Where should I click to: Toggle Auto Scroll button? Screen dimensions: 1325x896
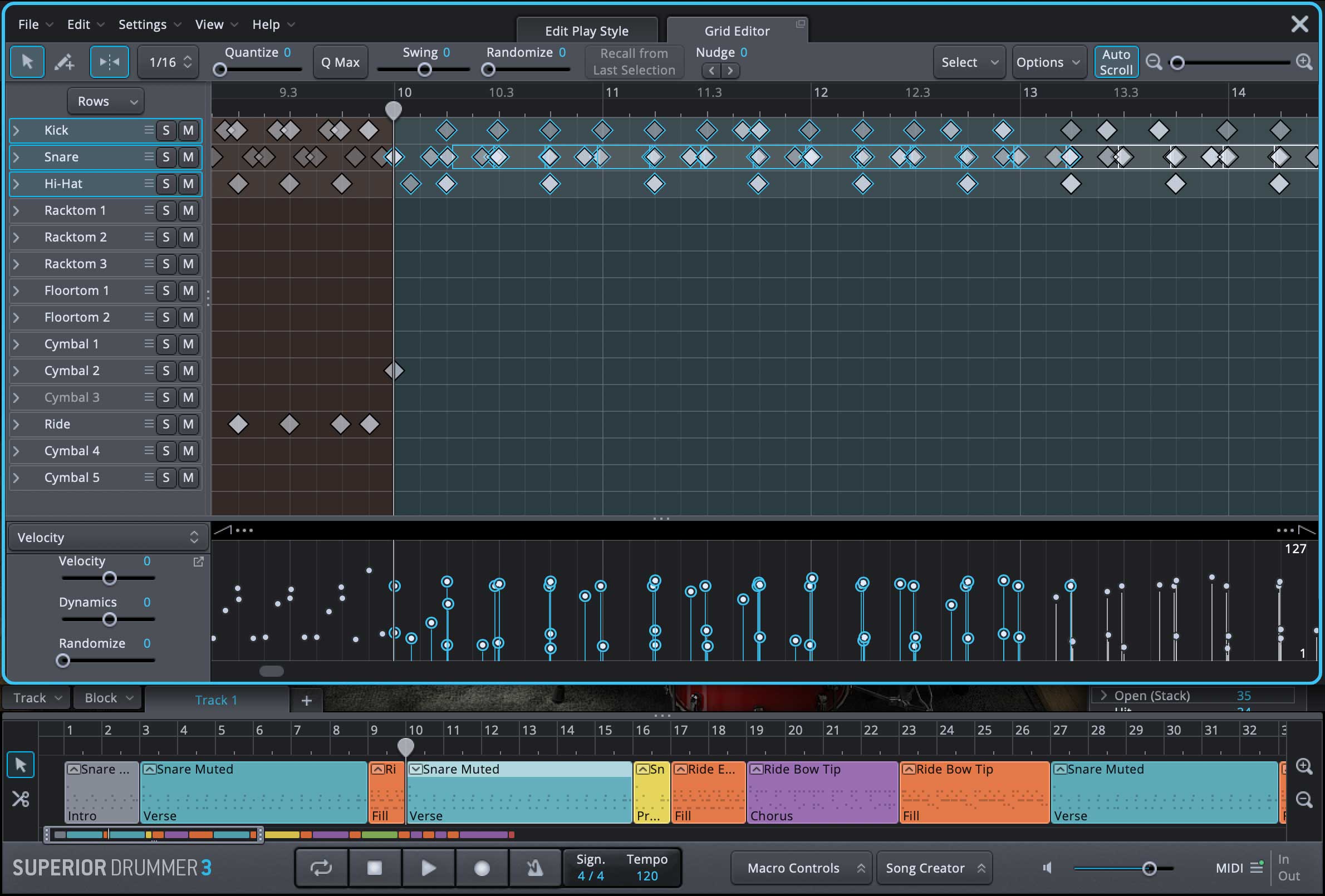[1116, 62]
